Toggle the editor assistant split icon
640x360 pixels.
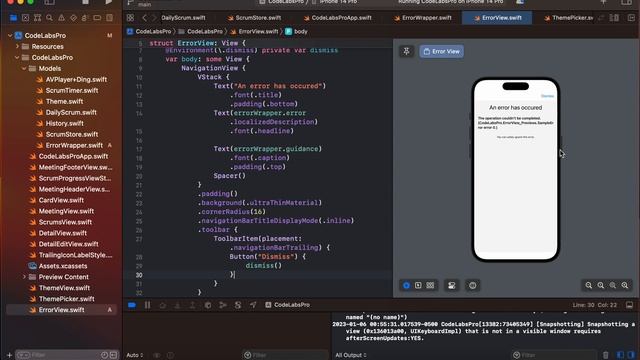(614, 18)
